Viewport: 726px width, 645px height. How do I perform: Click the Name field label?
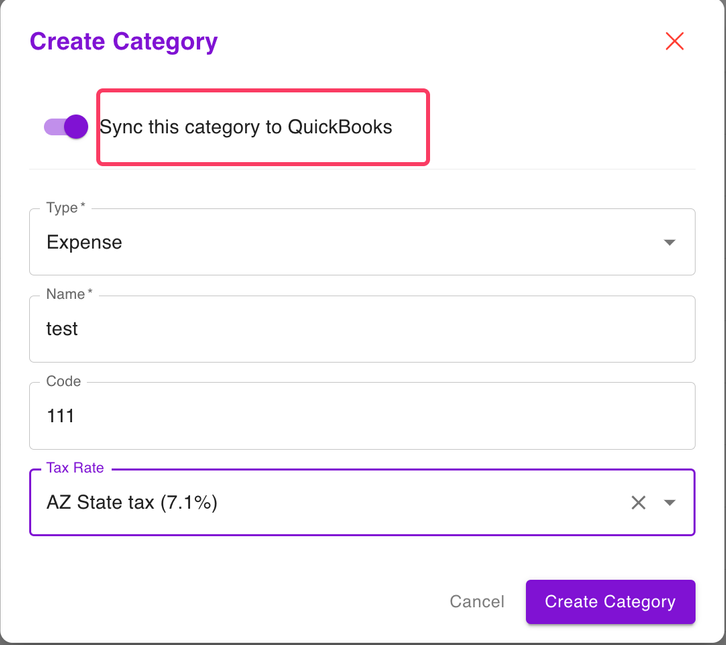point(65,295)
